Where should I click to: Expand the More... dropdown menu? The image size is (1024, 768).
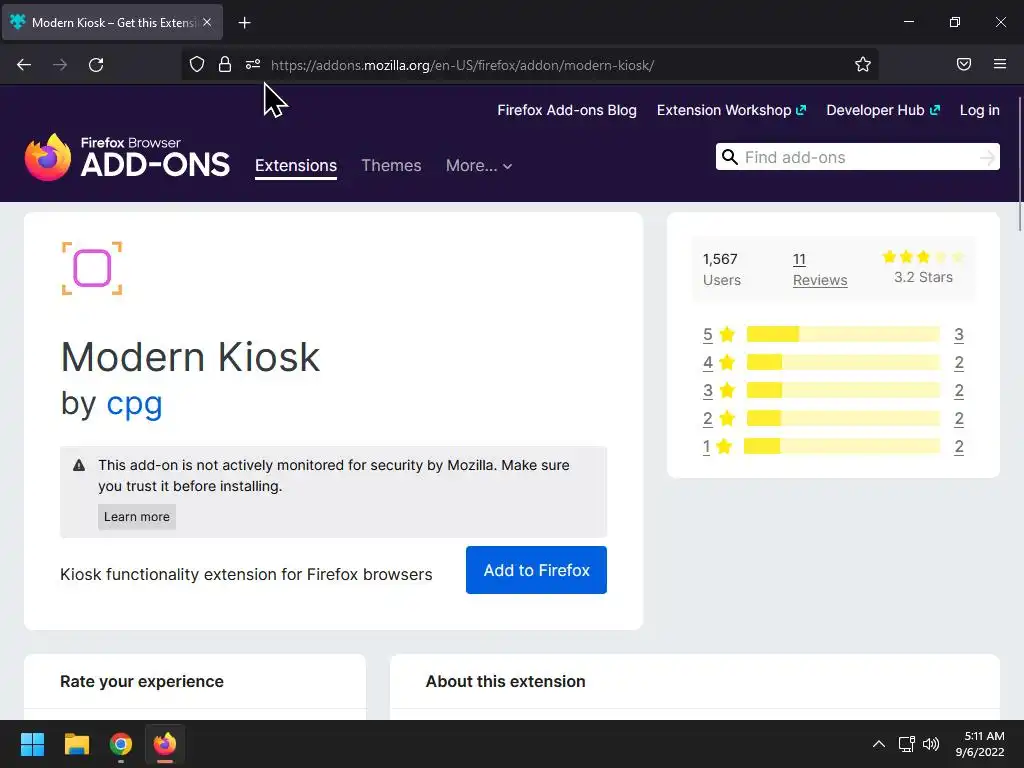coord(479,166)
